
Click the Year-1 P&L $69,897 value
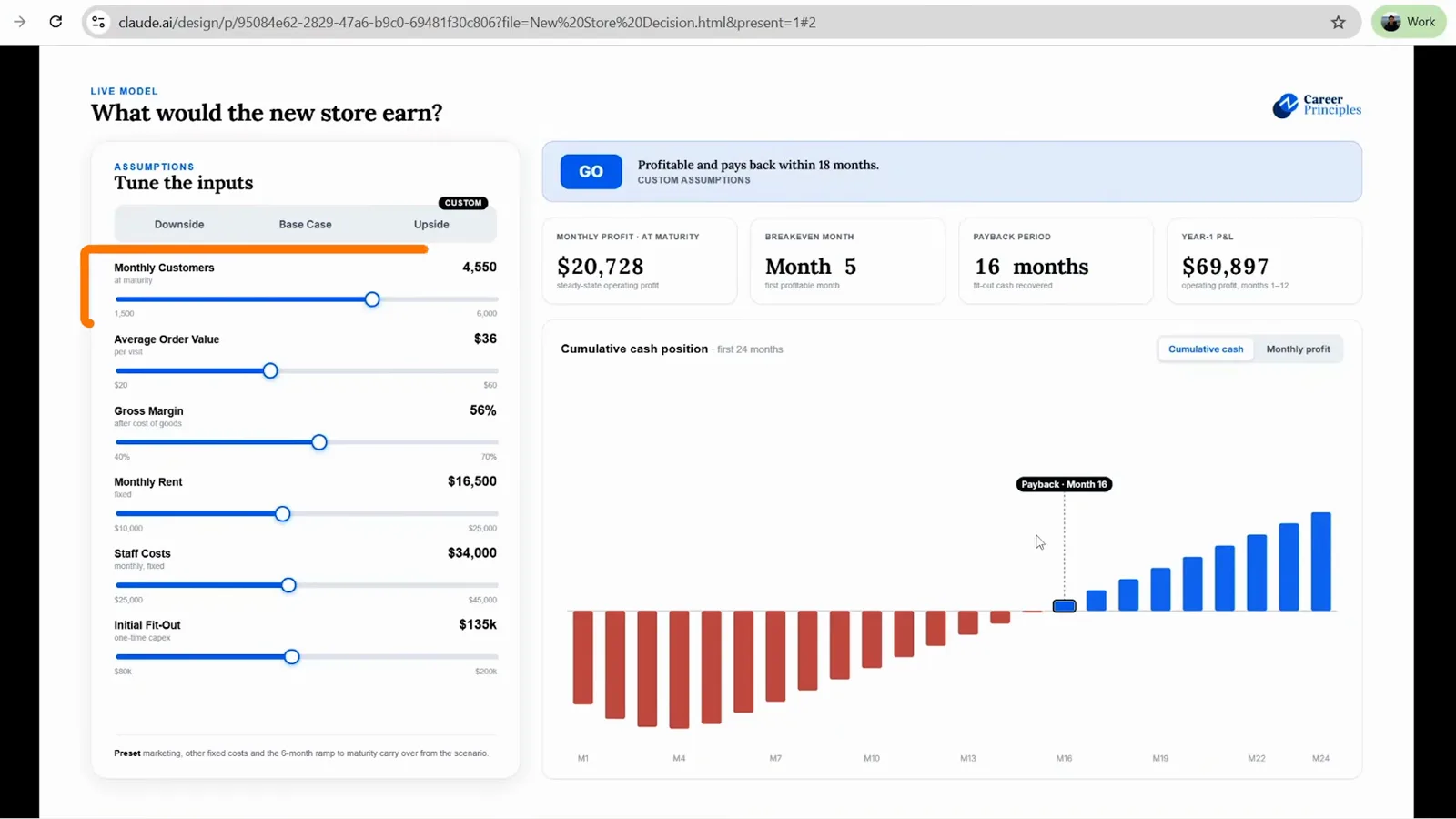click(x=1225, y=267)
